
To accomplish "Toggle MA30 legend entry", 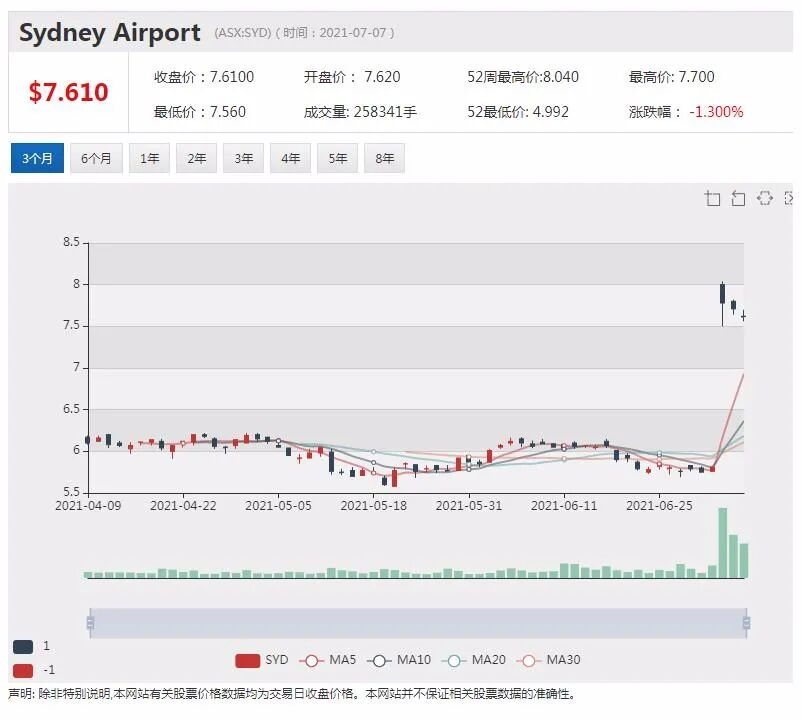I will (548, 660).
